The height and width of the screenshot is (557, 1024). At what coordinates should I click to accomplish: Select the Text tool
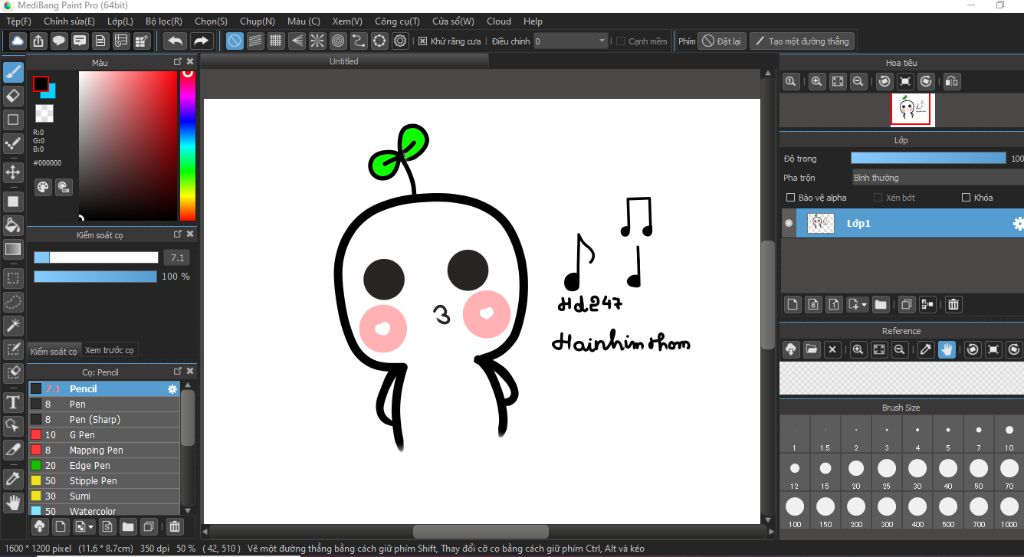(x=13, y=402)
